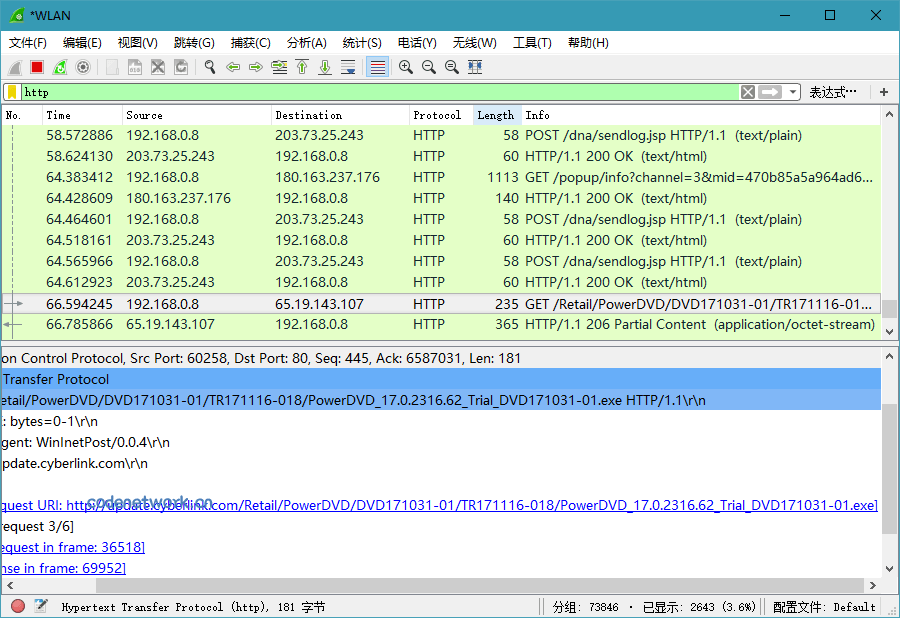The height and width of the screenshot is (618, 900).
Task: Open the filter bookmarks menu
Action: click(x=12, y=91)
